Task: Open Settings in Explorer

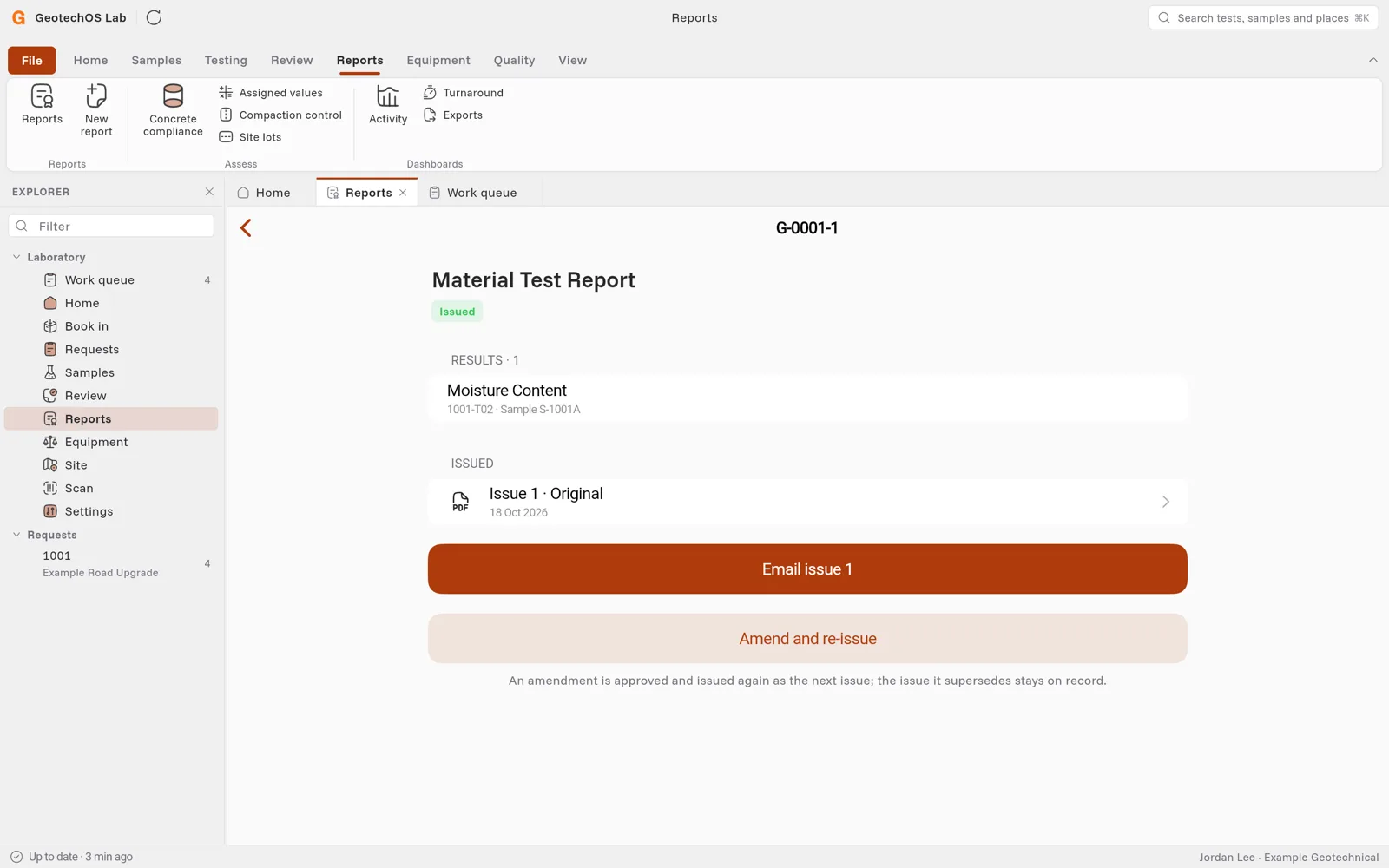Action: (x=111, y=511)
